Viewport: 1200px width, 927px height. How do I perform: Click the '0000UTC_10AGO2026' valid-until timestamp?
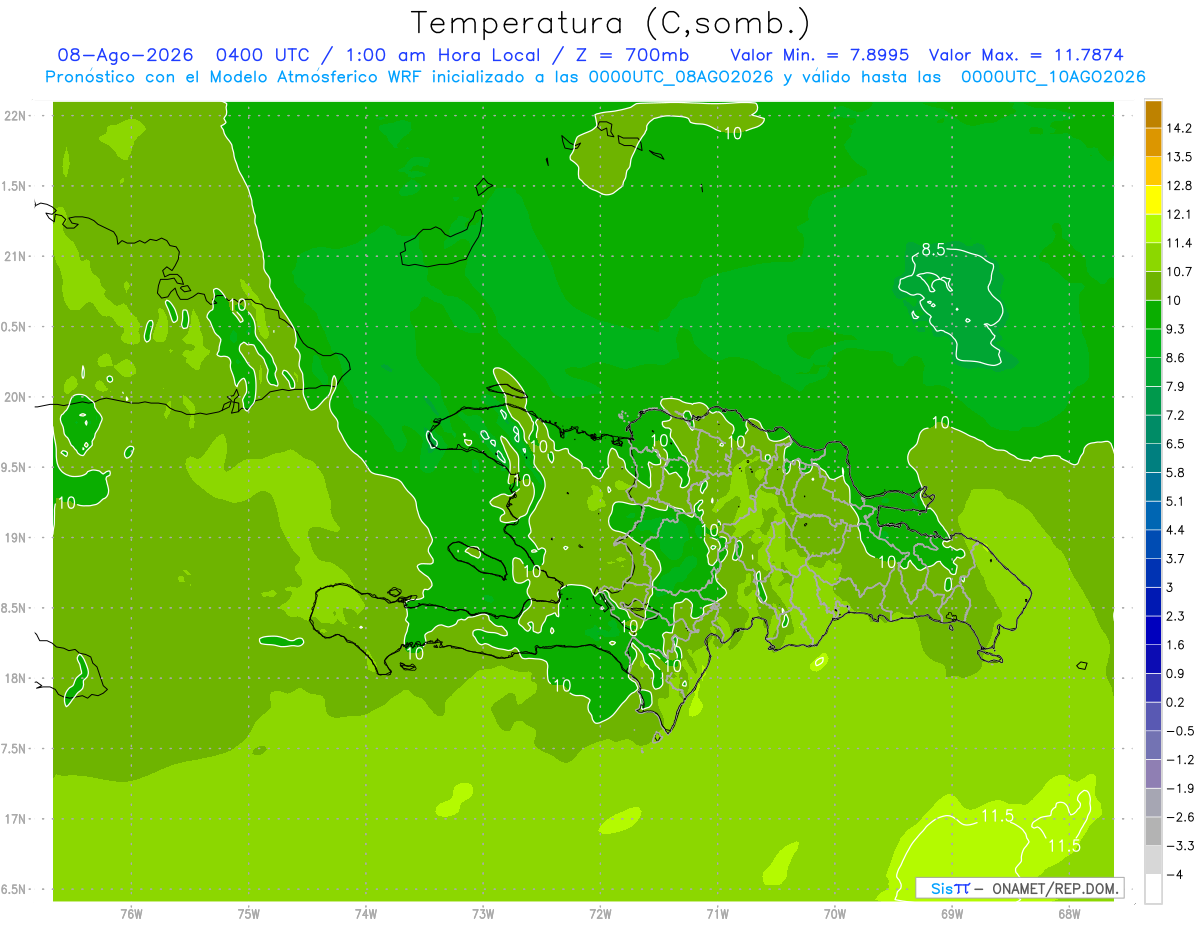tap(1053, 77)
